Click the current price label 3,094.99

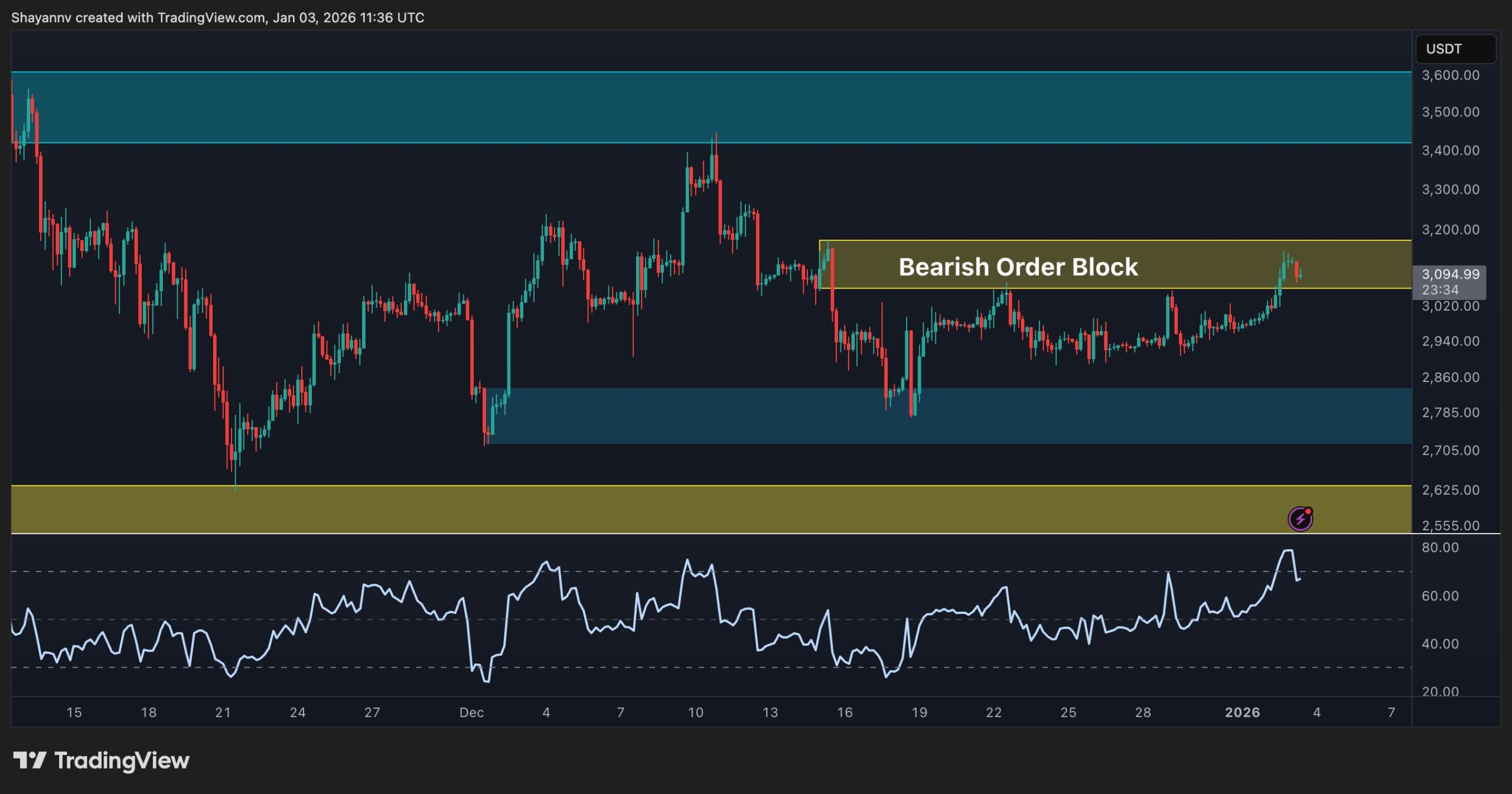pos(1450,275)
